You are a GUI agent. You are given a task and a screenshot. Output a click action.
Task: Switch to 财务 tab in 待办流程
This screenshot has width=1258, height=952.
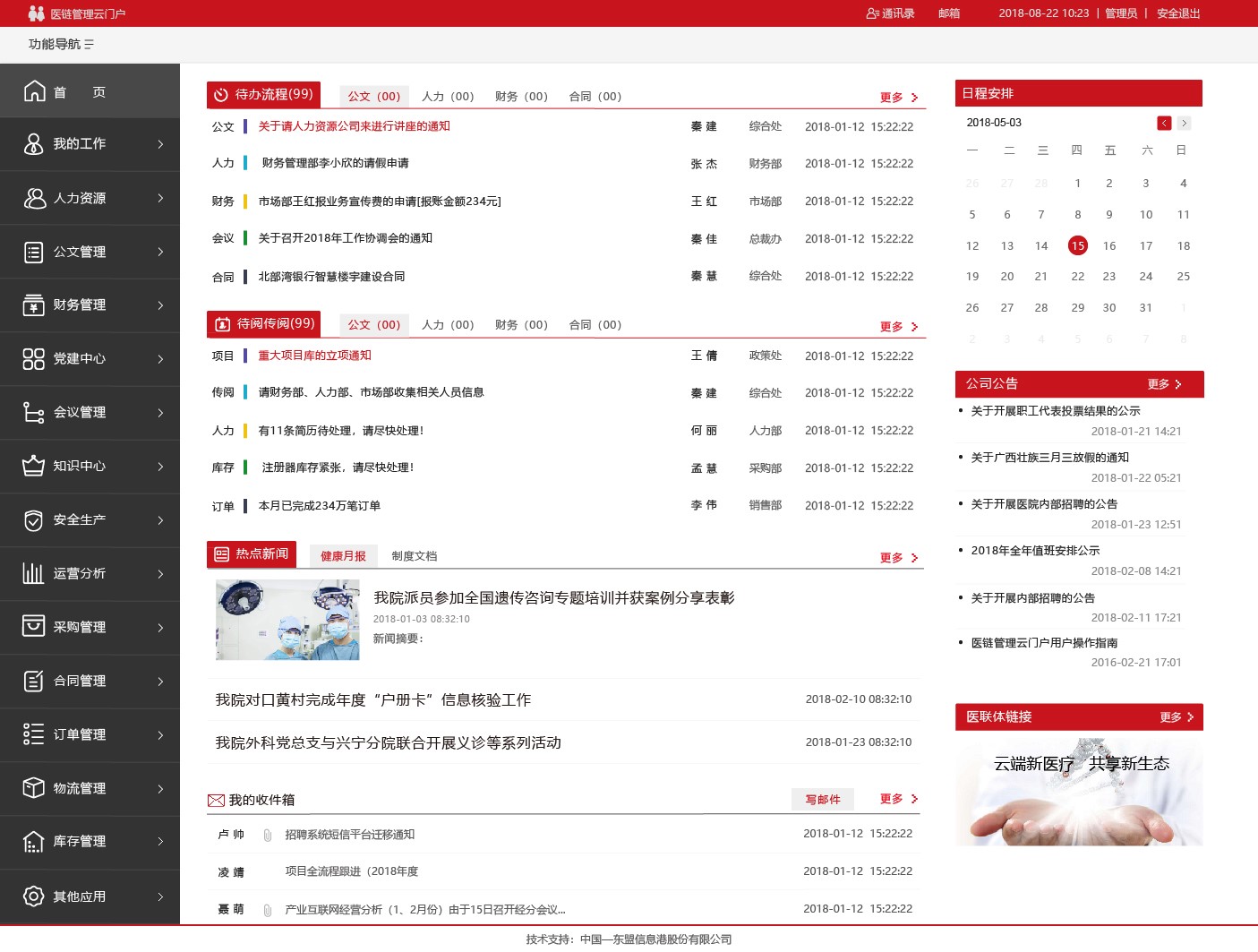coord(521,97)
